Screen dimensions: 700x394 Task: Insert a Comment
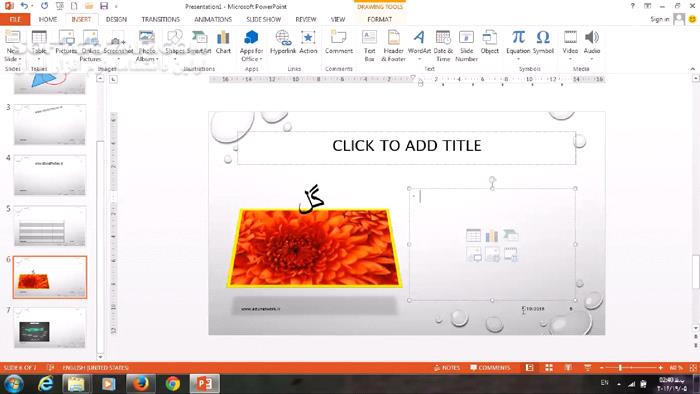point(339,42)
